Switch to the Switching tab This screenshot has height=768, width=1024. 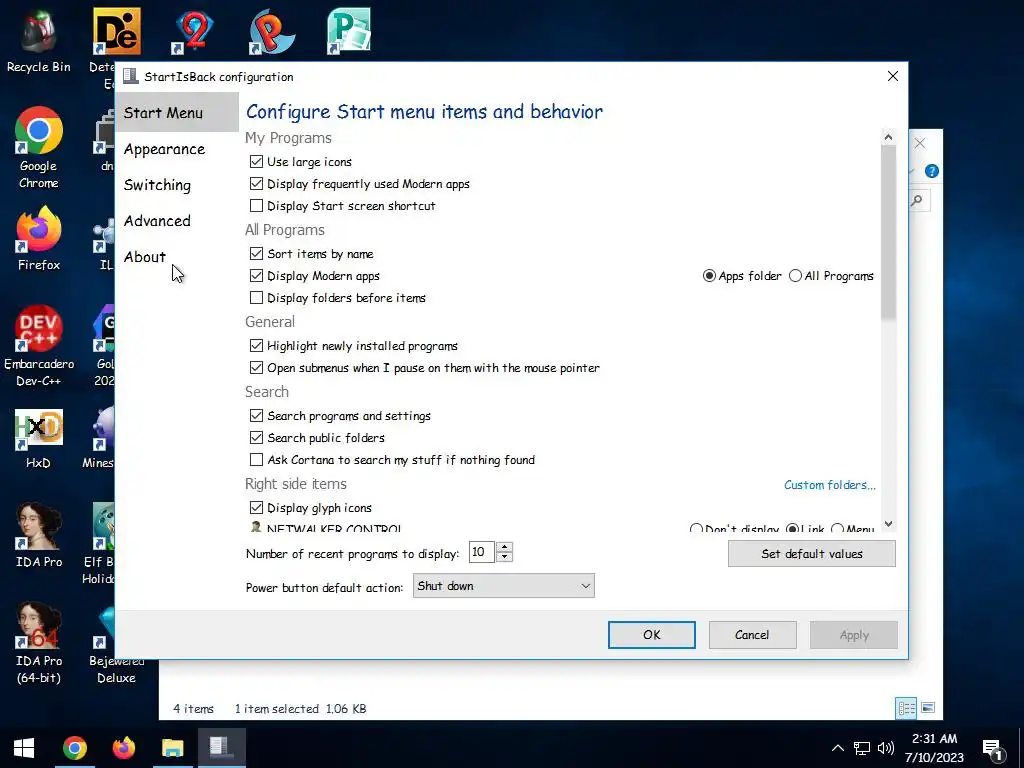click(x=157, y=185)
